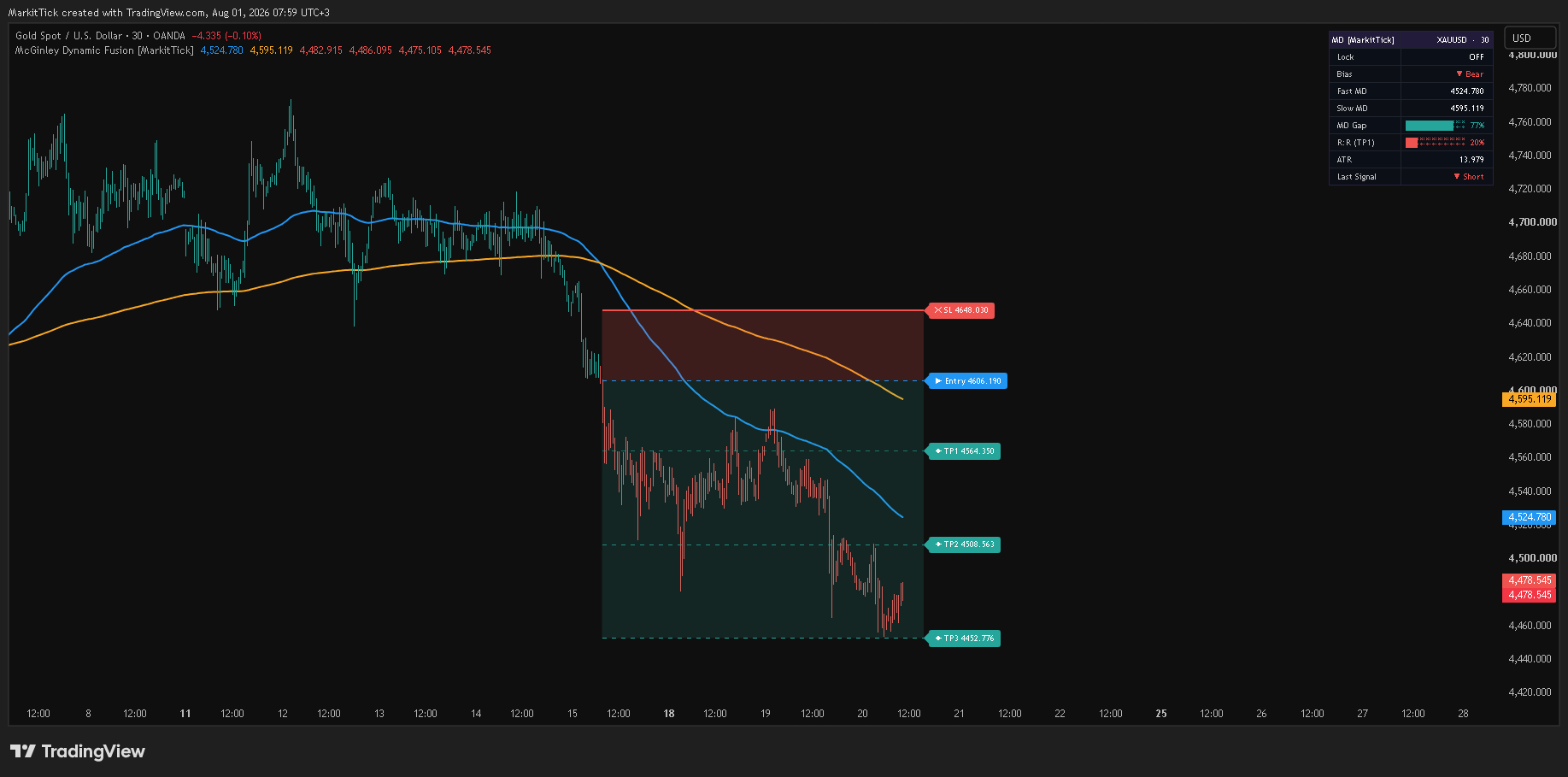Click the R:R (TP1) 20% red bar
Viewport: 1568px width, 777px height.
[x=1412, y=143]
